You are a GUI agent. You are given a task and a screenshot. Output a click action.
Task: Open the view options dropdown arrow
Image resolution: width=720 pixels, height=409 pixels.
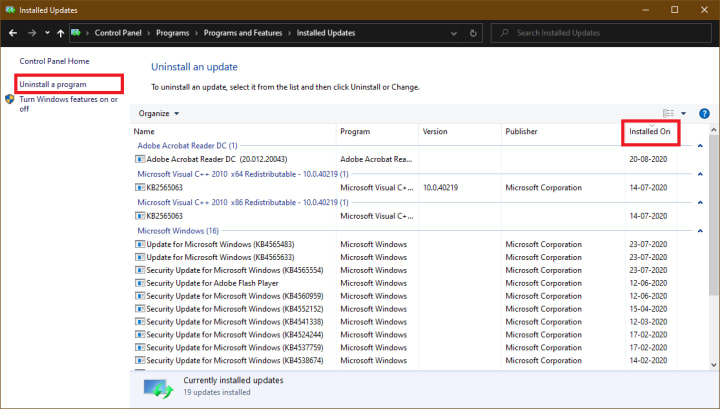pyautogui.click(x=683, y=113)
